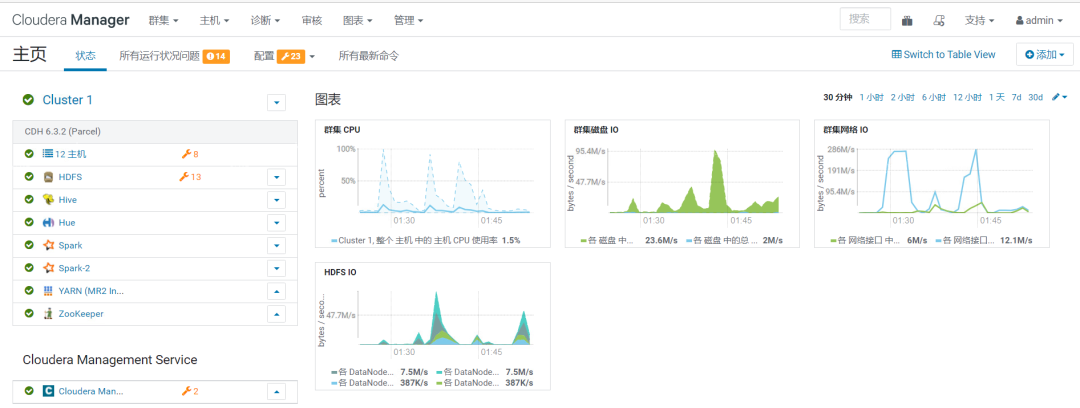Toggle the Cloudera Management Service actions menu
The image size is (1080, 408).
coord(276,391)
